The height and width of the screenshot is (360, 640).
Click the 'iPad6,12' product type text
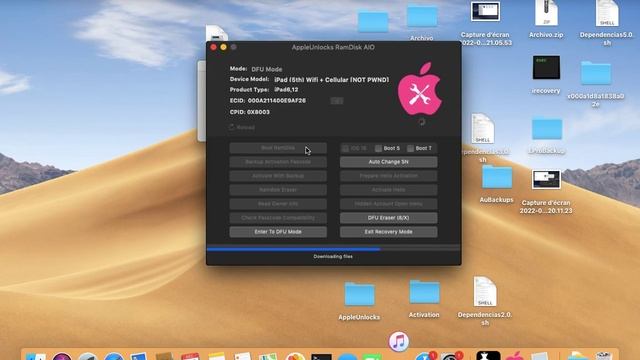[286, 90]
